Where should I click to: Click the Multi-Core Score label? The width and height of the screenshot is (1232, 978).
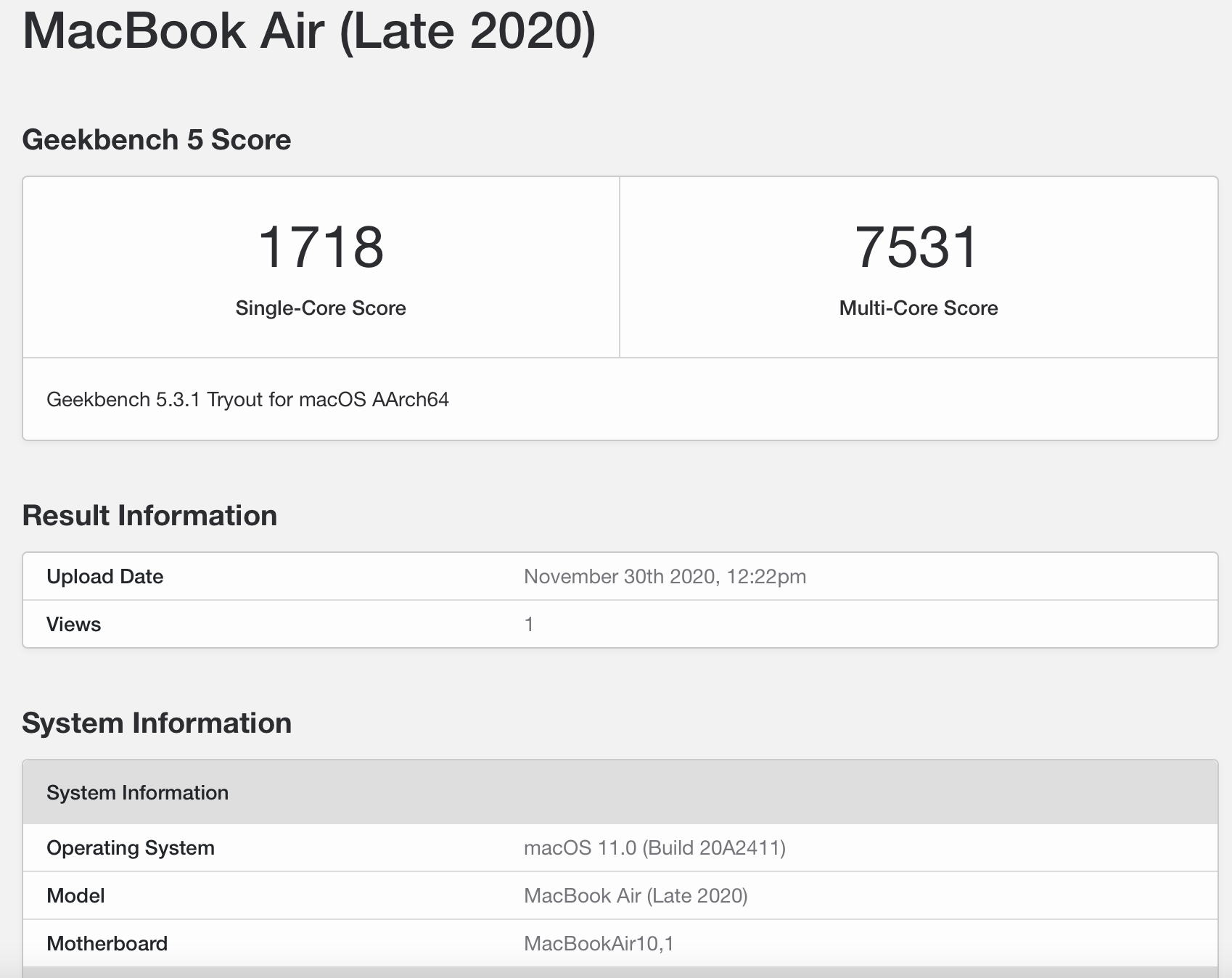coord(919,308)
